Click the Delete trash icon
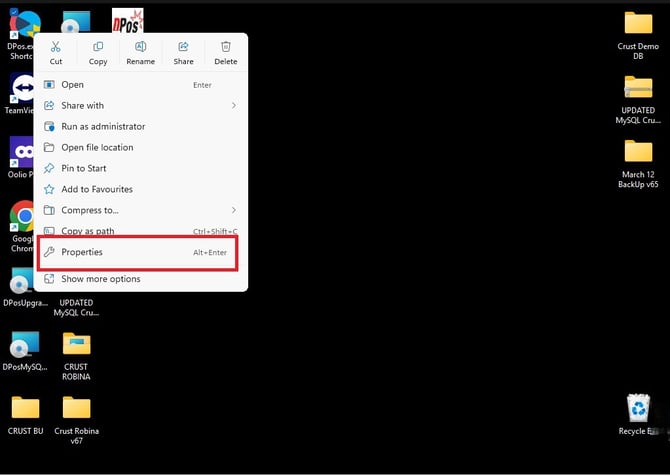The image size is (670, 475). (226, 47)
